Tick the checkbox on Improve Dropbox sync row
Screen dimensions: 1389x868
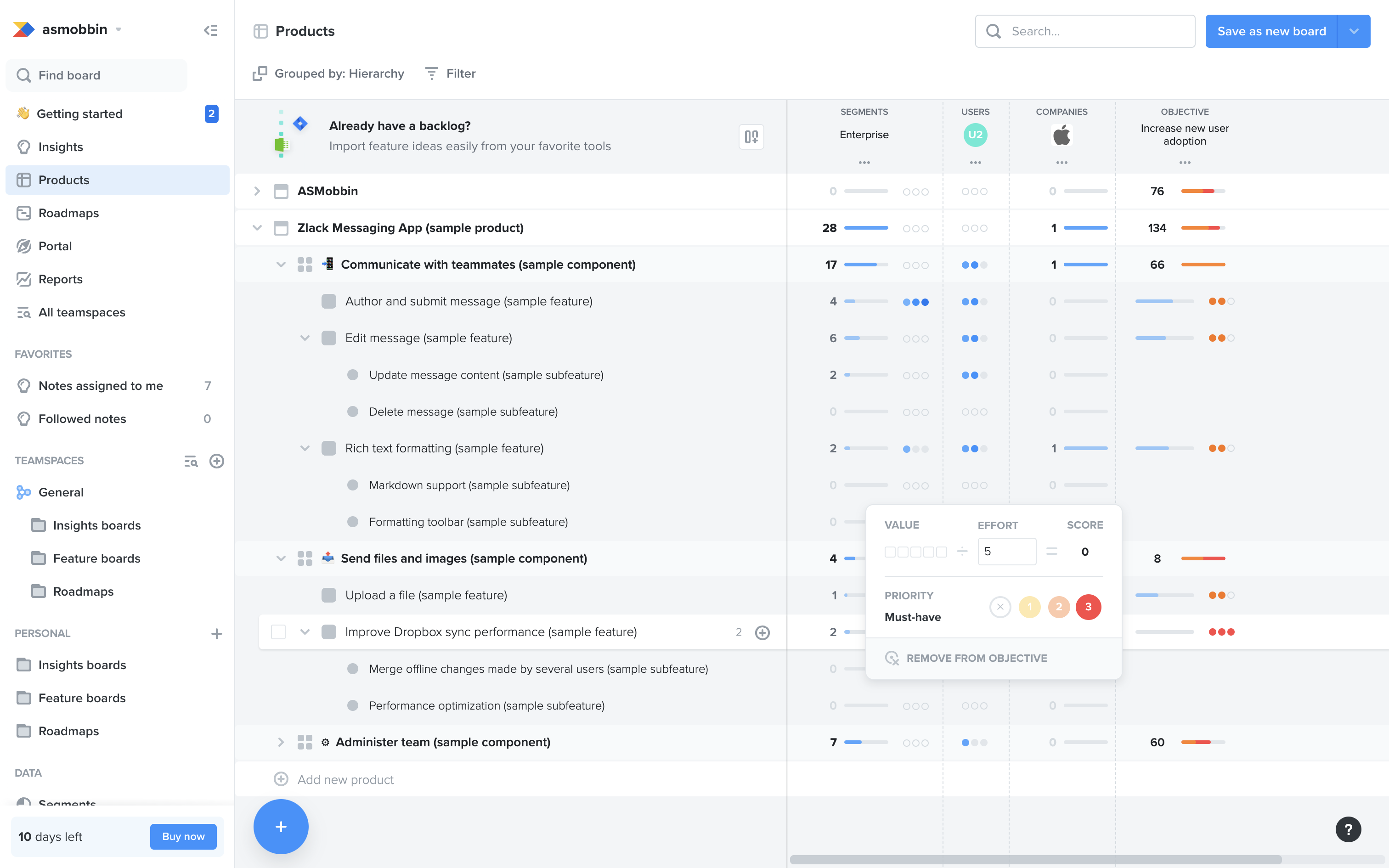click(x=278, y=632)
